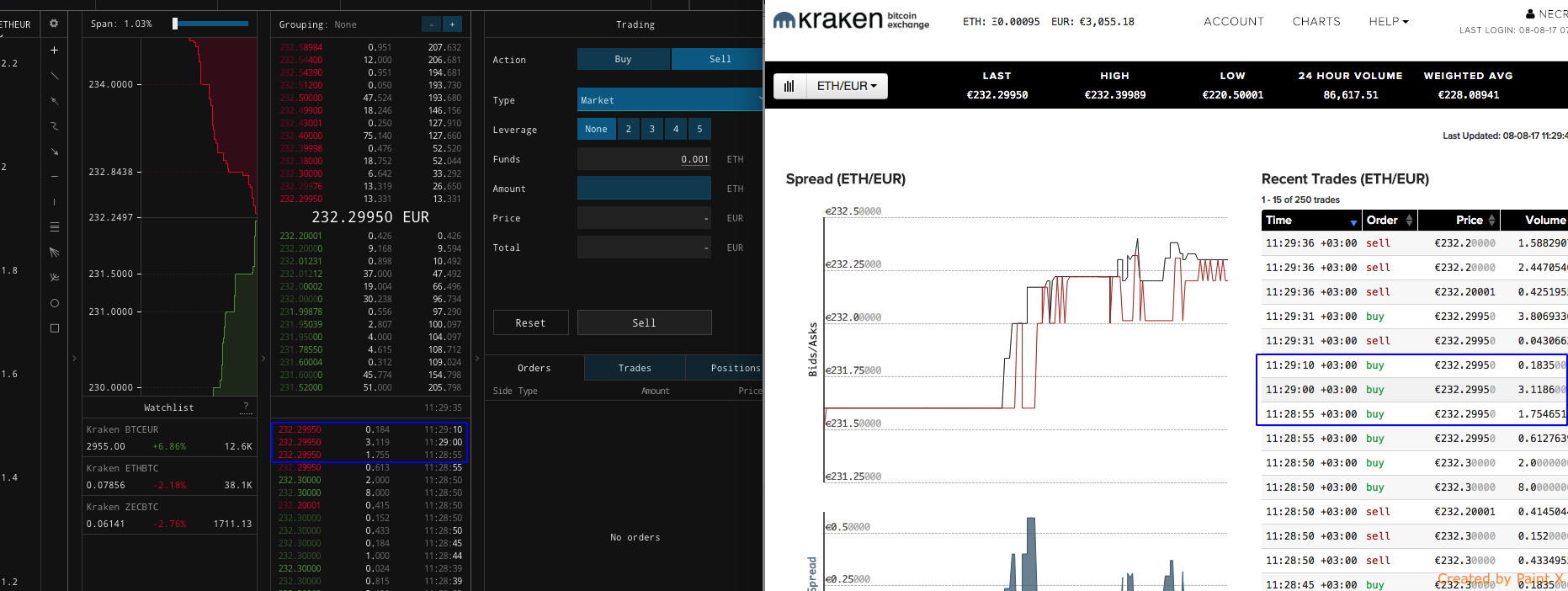Set leverage to 5
Screen dimensions: 1568x591
click(699, 129)
